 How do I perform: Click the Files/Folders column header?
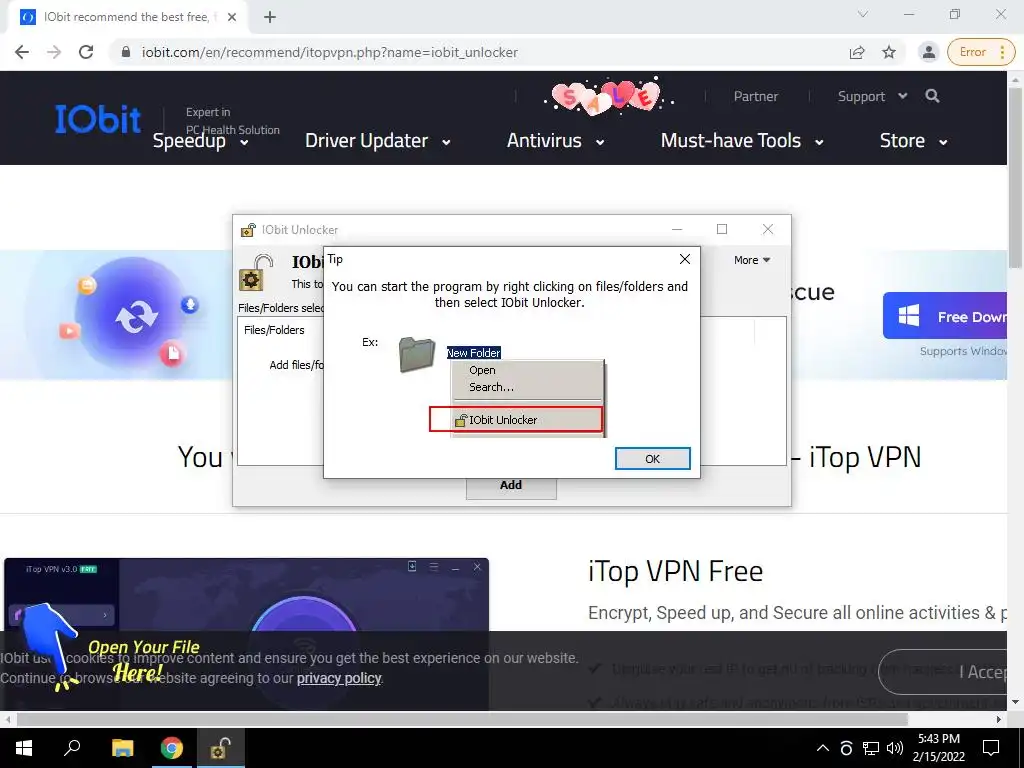274,330
